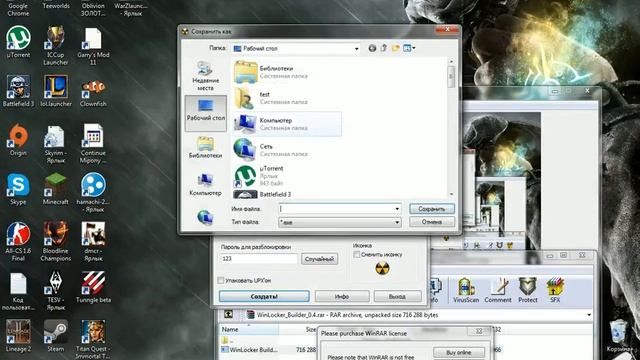Click VirusScan in the WinRAR toolbar
Viewport: 640px width, 360px height.
click(x=466, y=290)
